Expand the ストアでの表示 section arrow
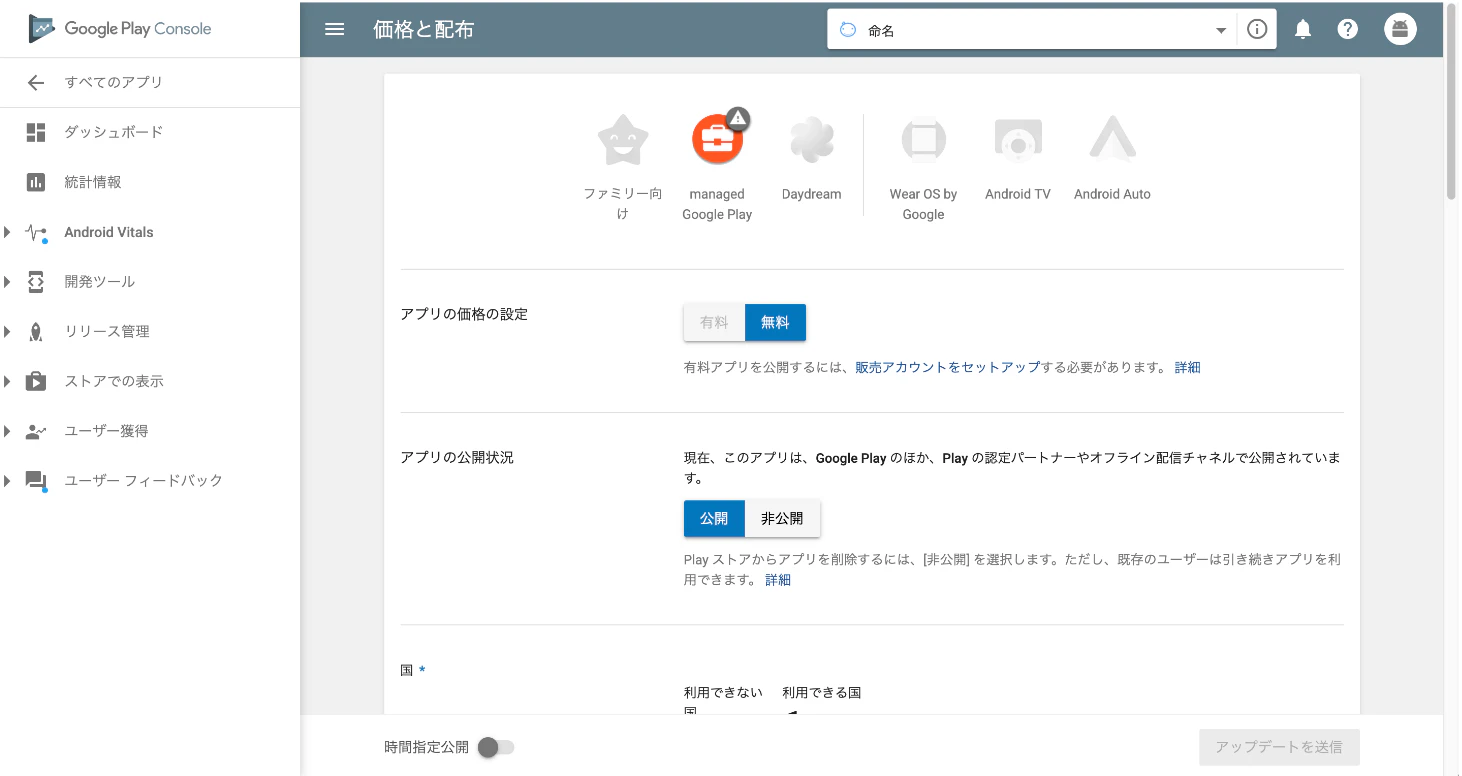The image size is (1462, 776). tap(7, 381)
